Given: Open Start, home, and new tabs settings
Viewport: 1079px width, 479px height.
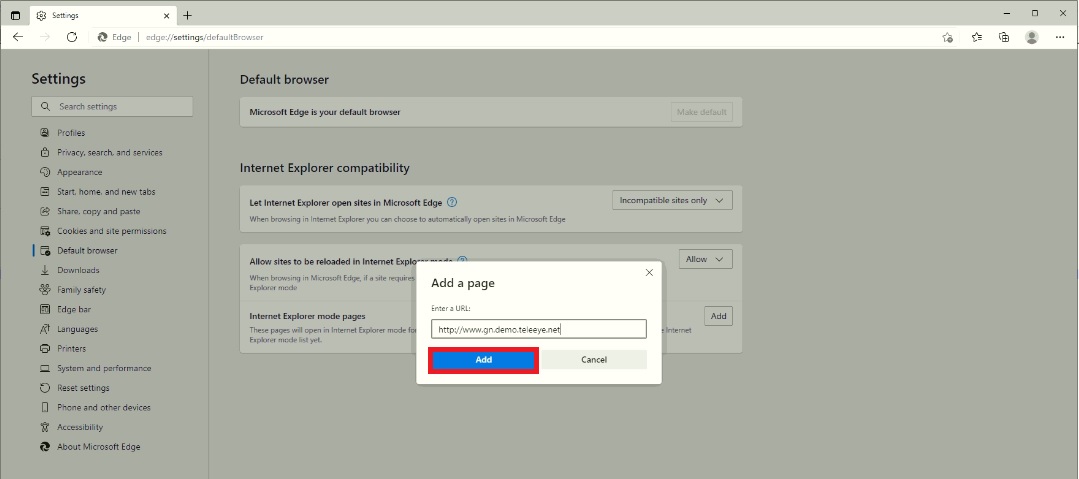Looking at the screenshot, I should point(106,192).
